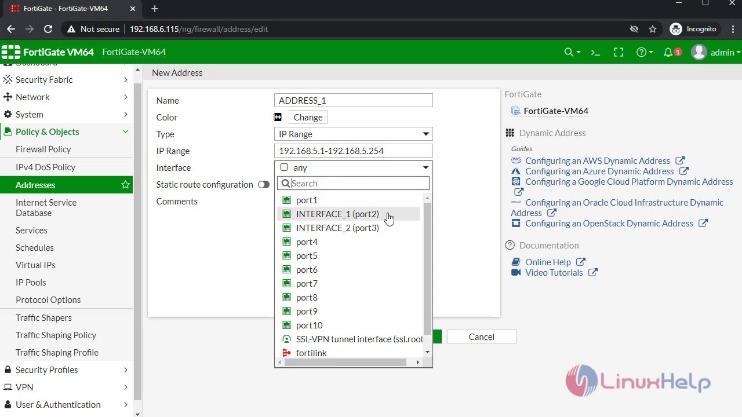Click interface list vertical scrollbar
This screenshot has width=742, height=417.
pyautogui.click(x=427, y=267)
